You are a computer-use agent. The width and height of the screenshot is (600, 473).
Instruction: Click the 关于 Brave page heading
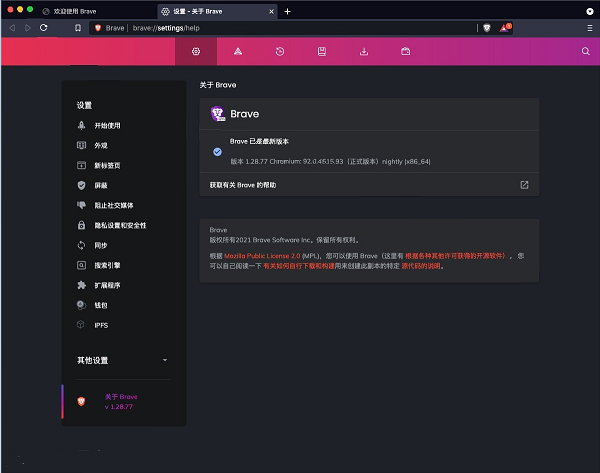[218, 85]
